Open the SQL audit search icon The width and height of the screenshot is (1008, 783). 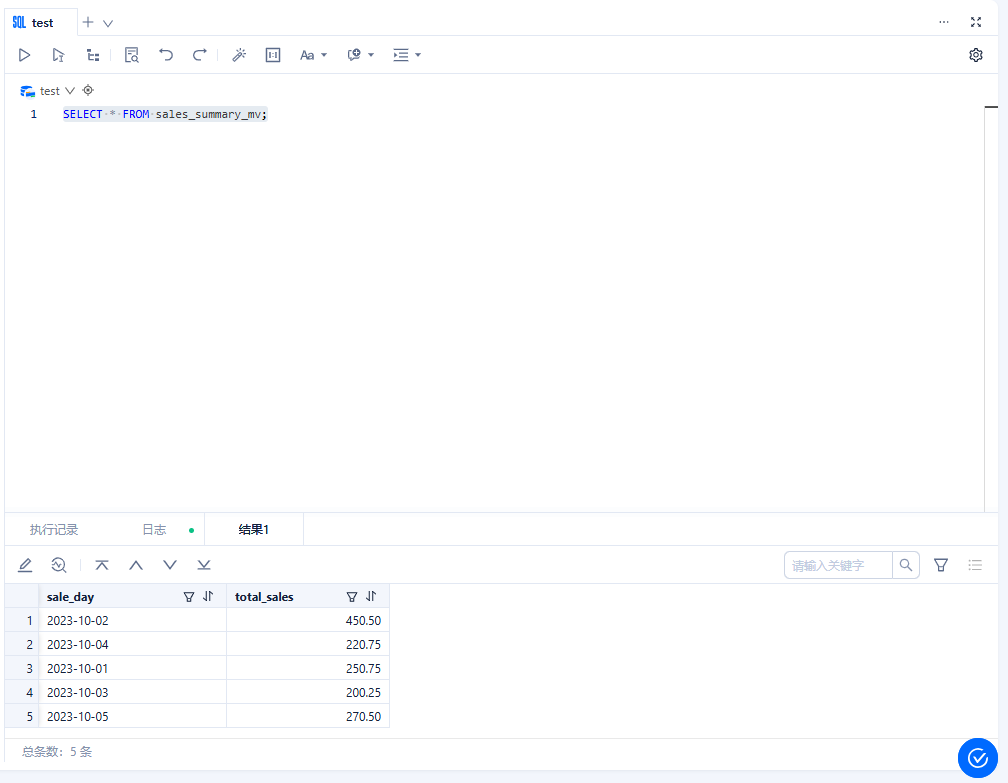pyautogui.click(x=132, y=55)
